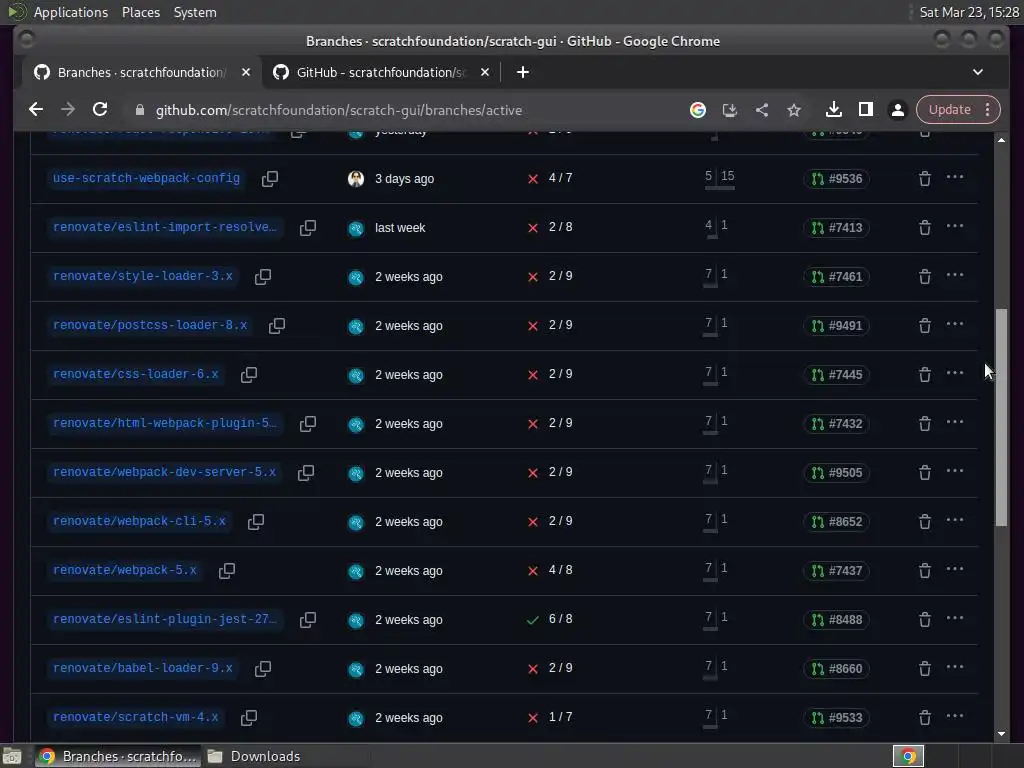Delete the renovate/webpack-5.x branch

click(925, 570)
